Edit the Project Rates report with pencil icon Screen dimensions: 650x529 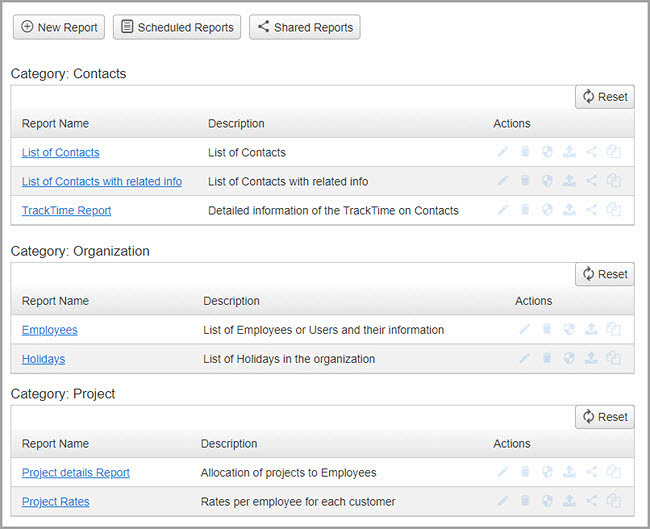click(503, 501)
